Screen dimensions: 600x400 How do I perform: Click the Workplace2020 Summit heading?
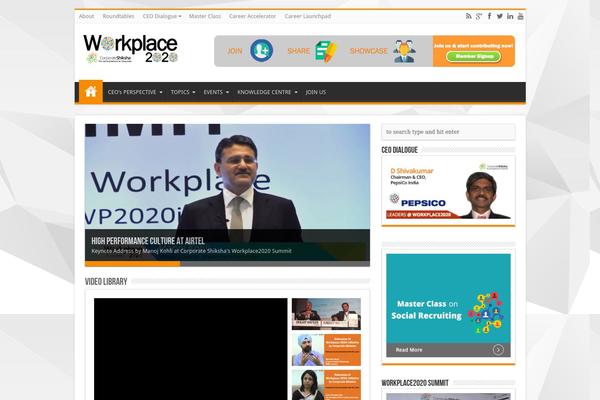(415, 383)
